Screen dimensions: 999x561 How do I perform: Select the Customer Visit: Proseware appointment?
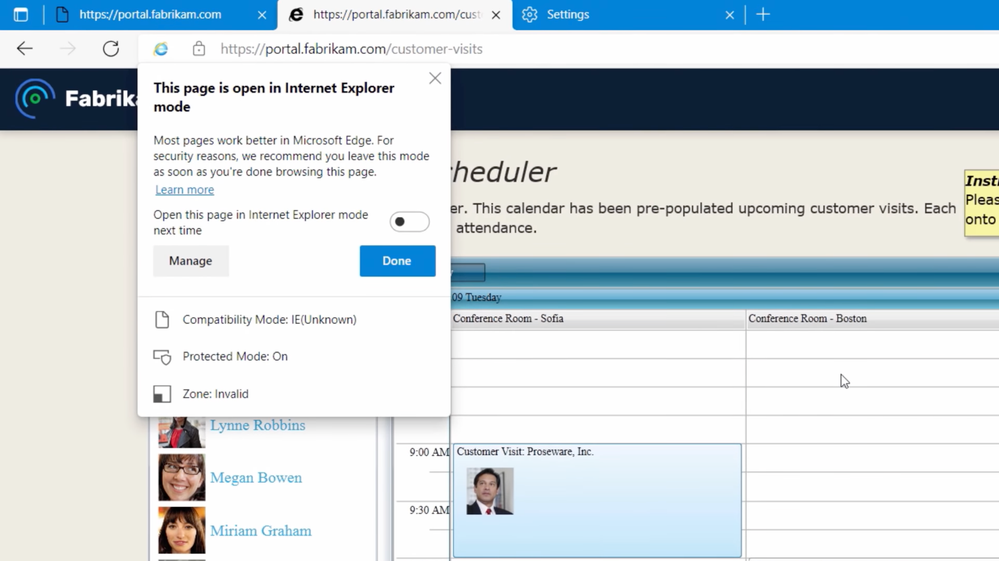pyautogui.click(x=597, y=501)
